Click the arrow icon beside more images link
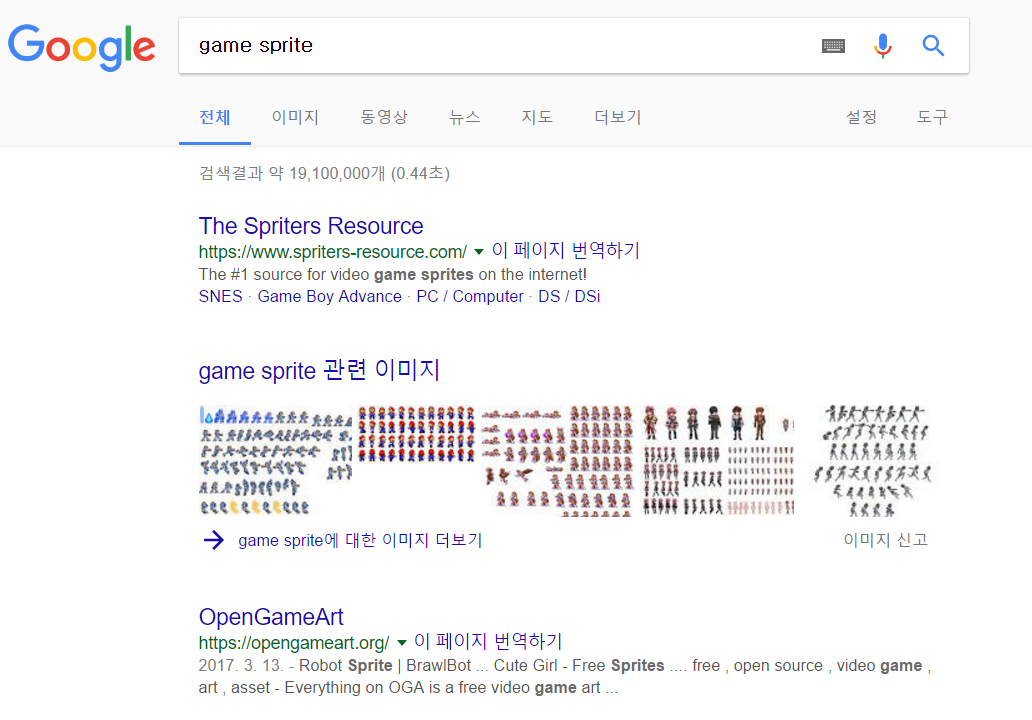This screenshot has height=720, width=1032. pos(213,540)
